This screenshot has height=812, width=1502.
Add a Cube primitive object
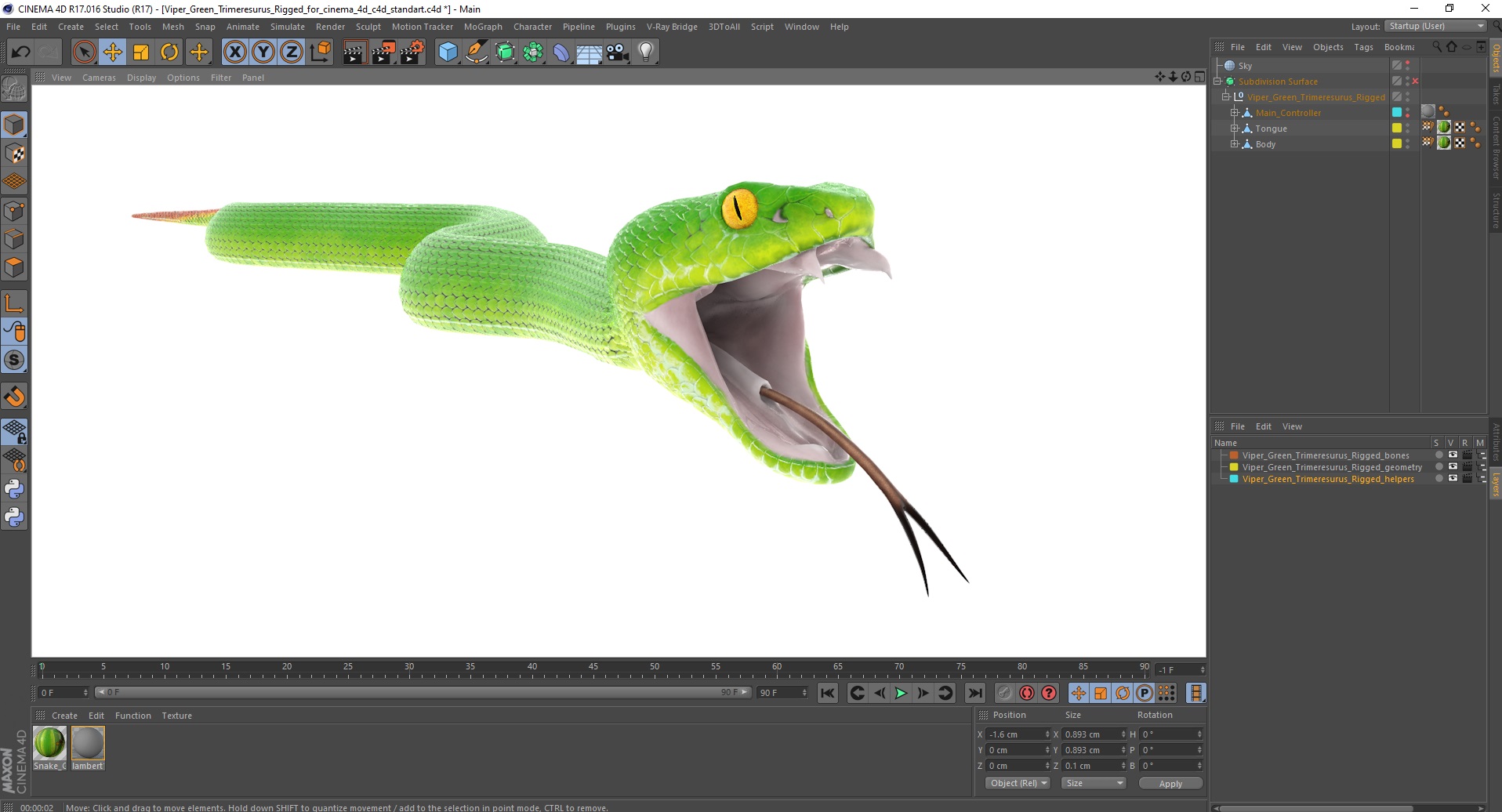pos(448,53)
